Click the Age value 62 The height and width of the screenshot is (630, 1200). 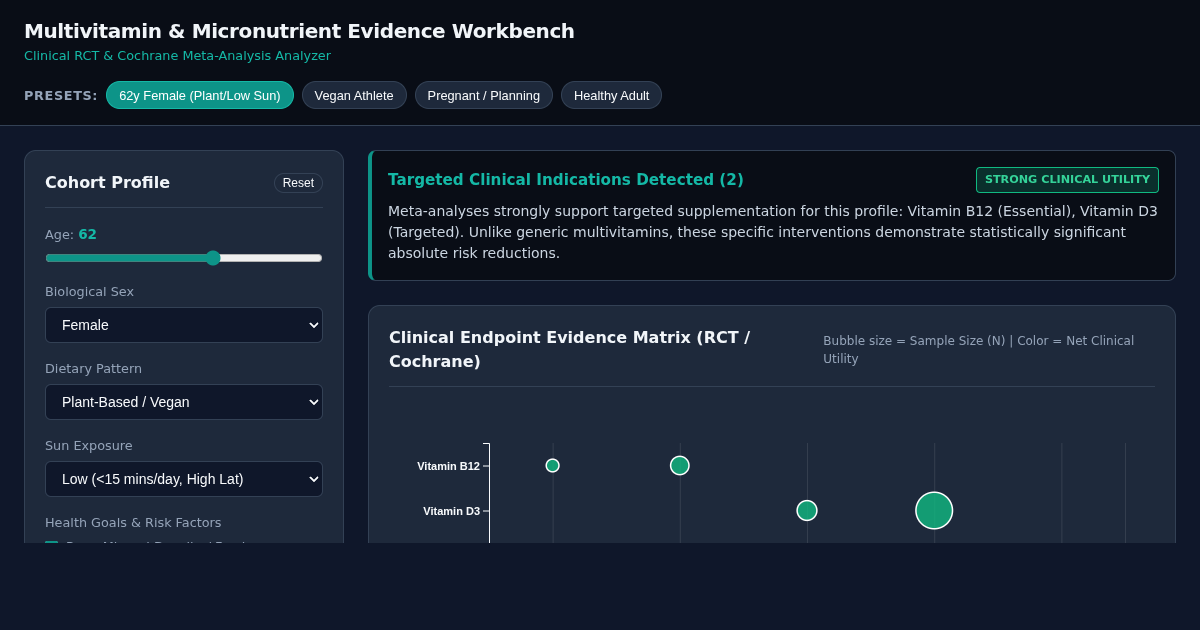tap(88, 235)
